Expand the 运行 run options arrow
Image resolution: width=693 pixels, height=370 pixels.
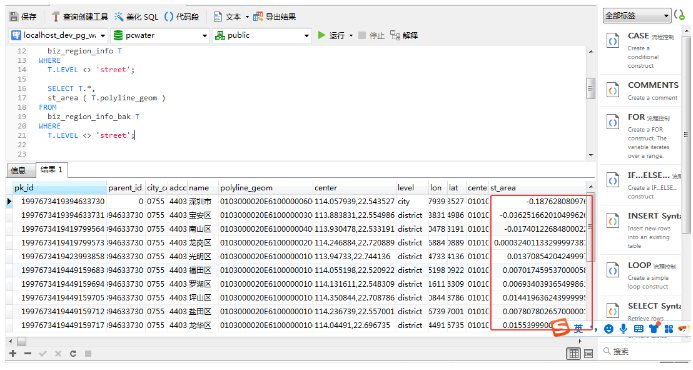[351, 35]
